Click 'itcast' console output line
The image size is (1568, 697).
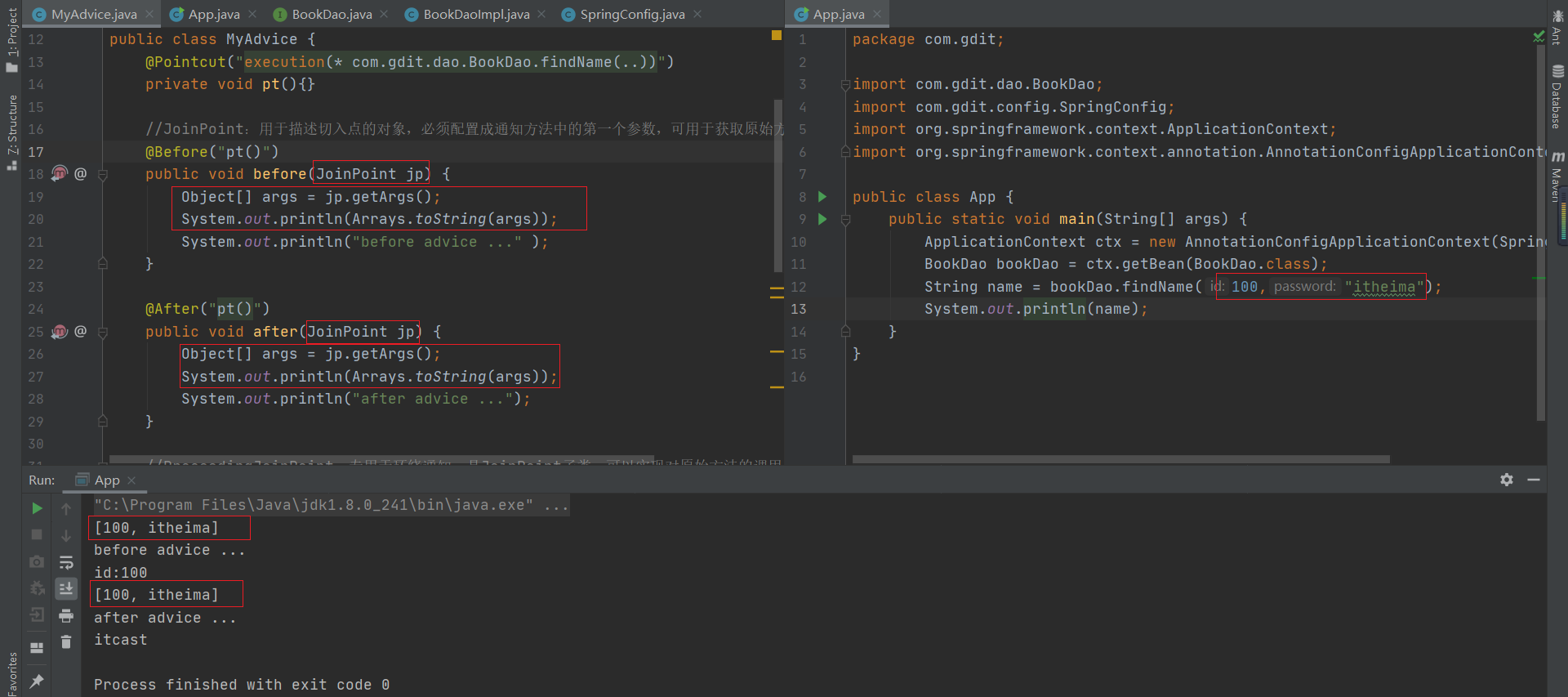tap(121, 640)
